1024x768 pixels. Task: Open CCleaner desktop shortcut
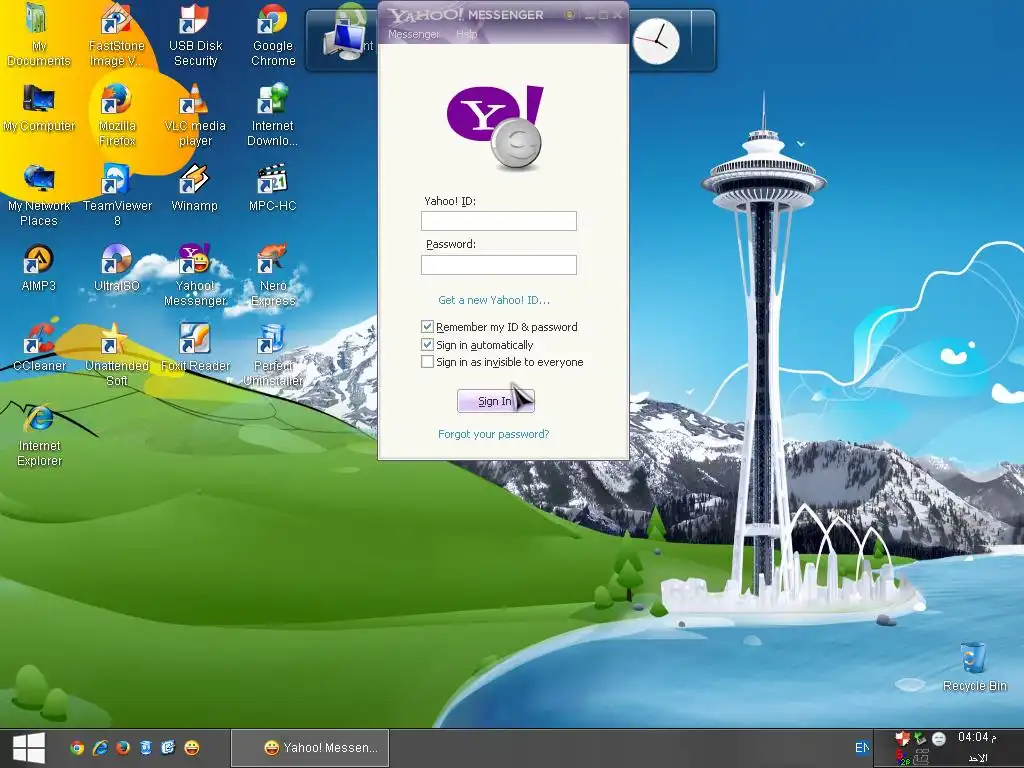(39, 347)
